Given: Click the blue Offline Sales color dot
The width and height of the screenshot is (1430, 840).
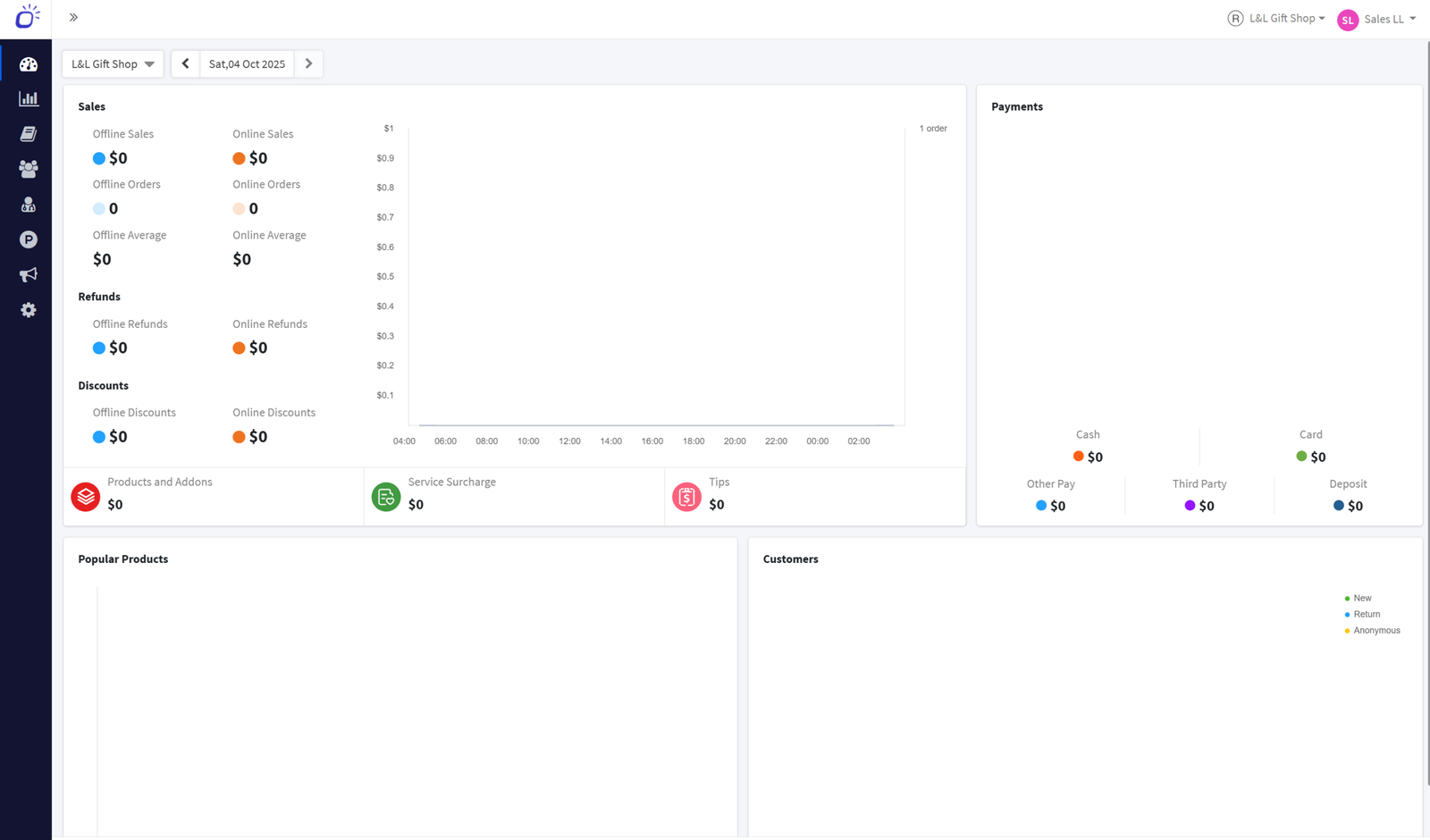Looking at the screenshot, I should (x=99, y=158).
